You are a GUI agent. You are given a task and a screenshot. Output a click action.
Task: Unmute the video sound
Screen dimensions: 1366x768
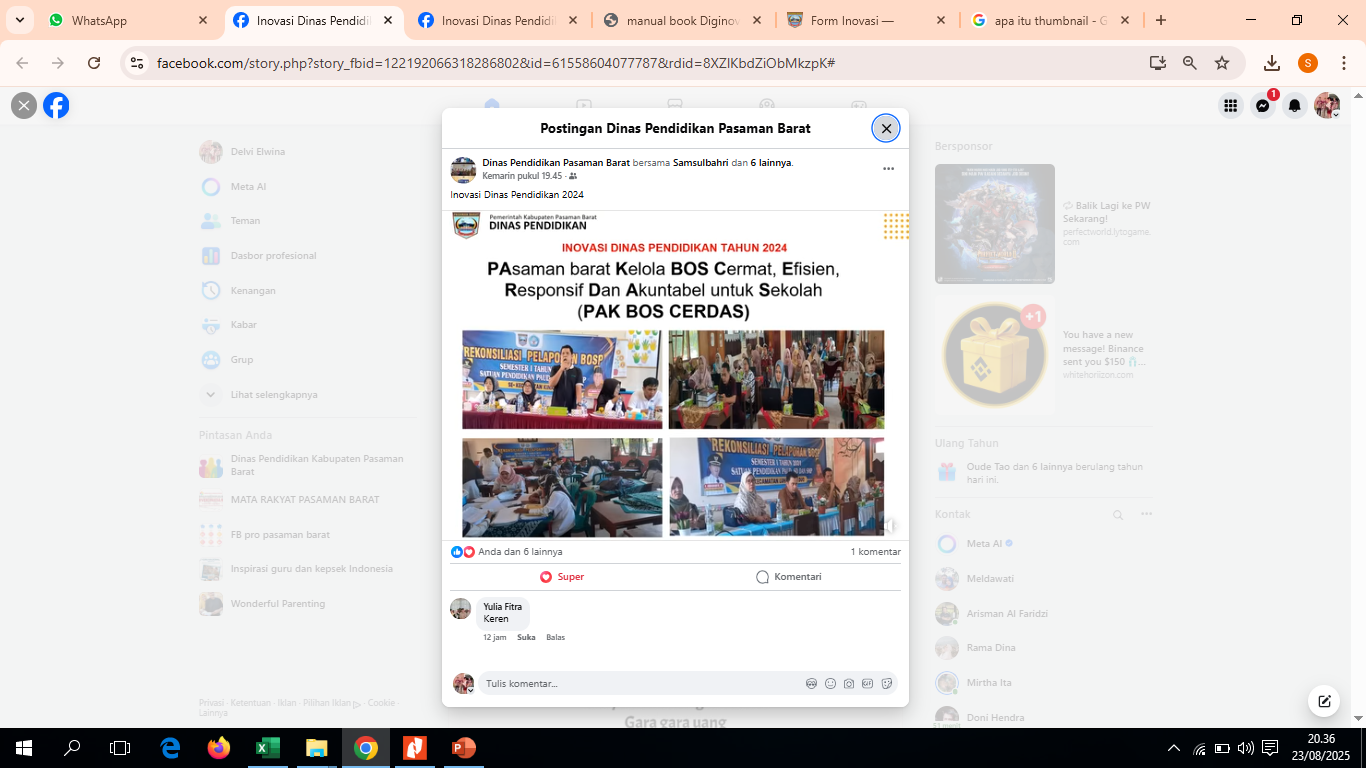click(x=888, y=525)
